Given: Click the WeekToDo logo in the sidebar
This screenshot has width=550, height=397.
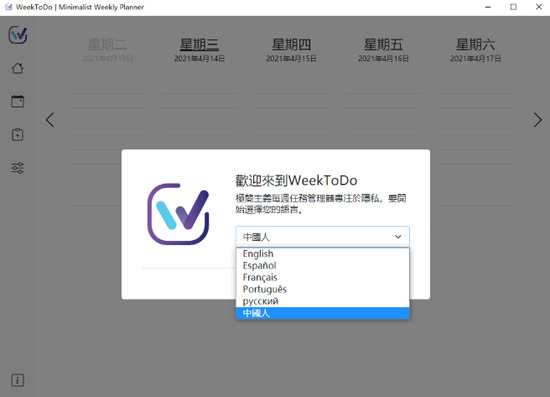Looking at the screenshot, I should point(18,35).
